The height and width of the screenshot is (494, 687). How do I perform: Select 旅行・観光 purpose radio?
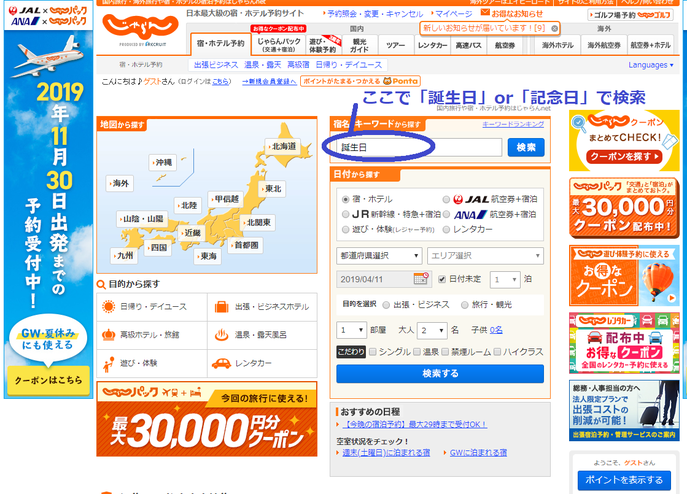[464, 305]
